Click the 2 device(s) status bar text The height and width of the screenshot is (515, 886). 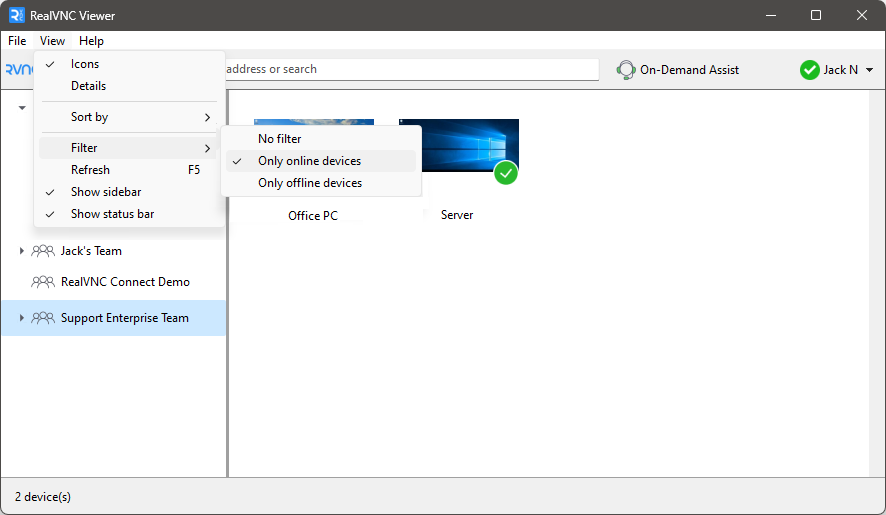pyautogui.click(x=43, y=497)
